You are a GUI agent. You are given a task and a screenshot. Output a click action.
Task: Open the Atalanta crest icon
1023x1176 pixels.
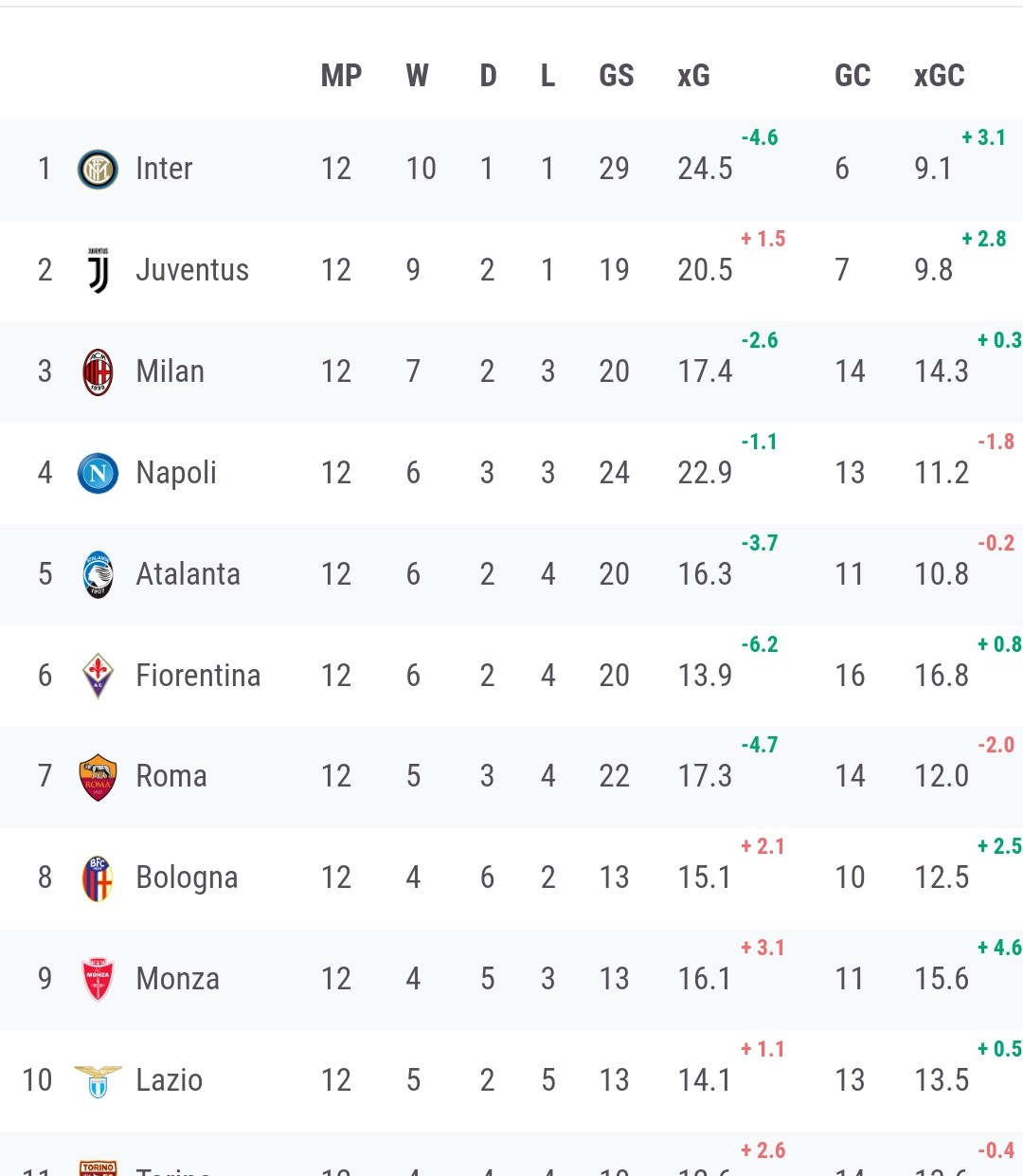tap(98, 574)
